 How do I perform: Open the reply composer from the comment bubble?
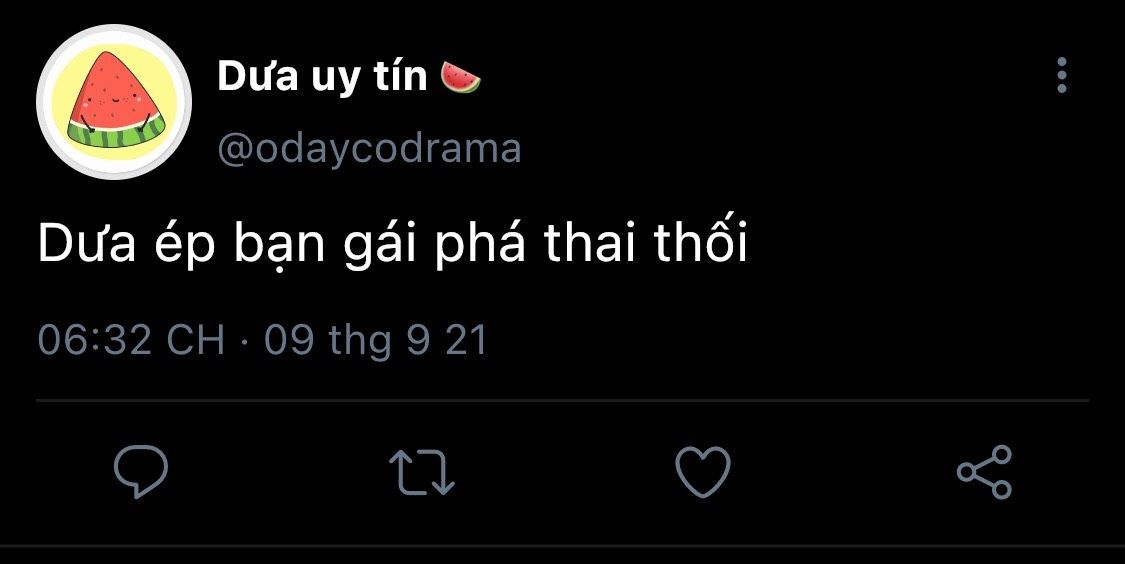pyautogui.click(x=141, y=471)
